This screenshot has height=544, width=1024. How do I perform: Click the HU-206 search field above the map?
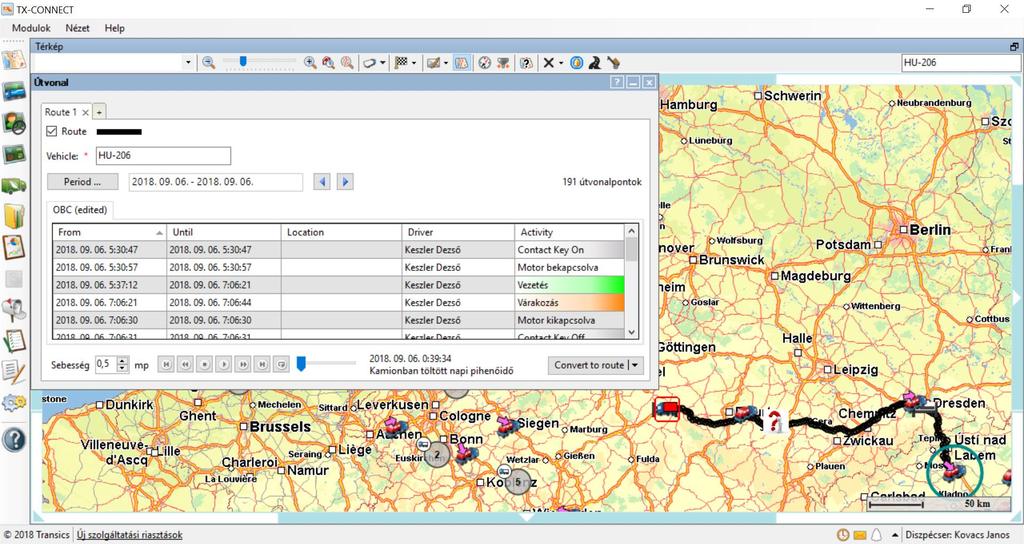(961, 63)
